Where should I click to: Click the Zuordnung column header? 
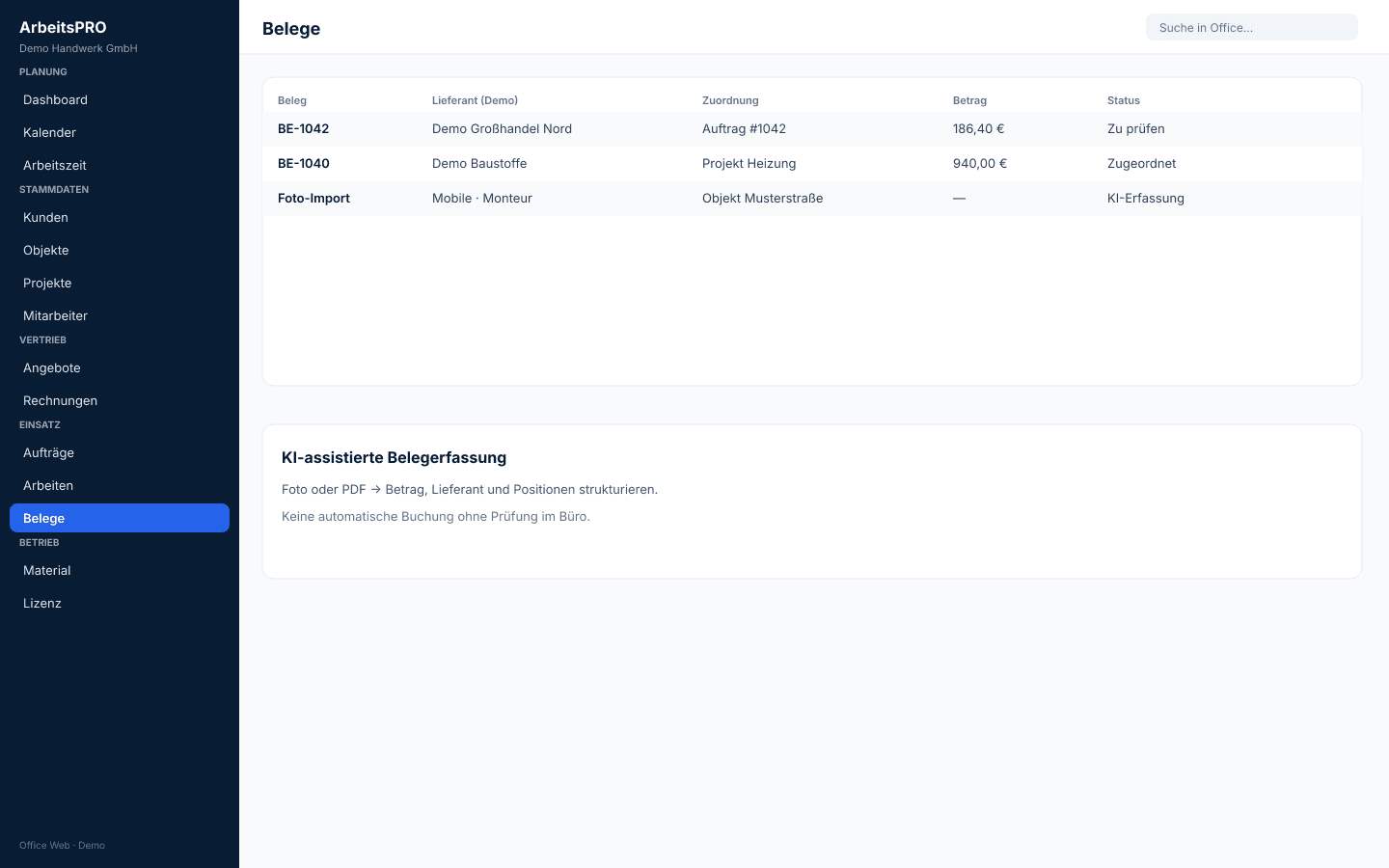click(730, 100)
